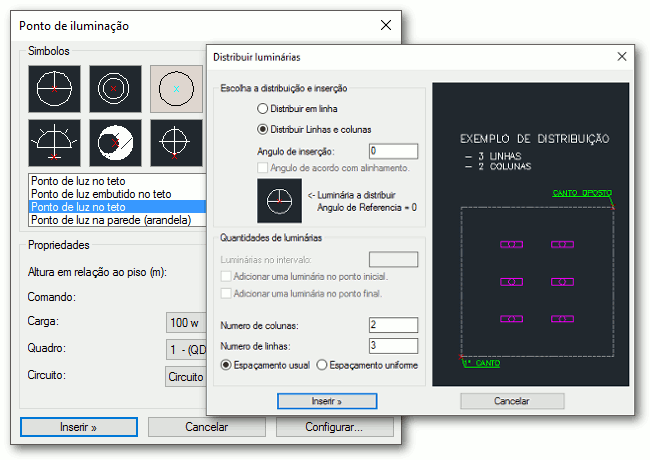
Task: Toggle 'Angulo de acordo com alinhamento' checkbox
Action: click(262, 168)
